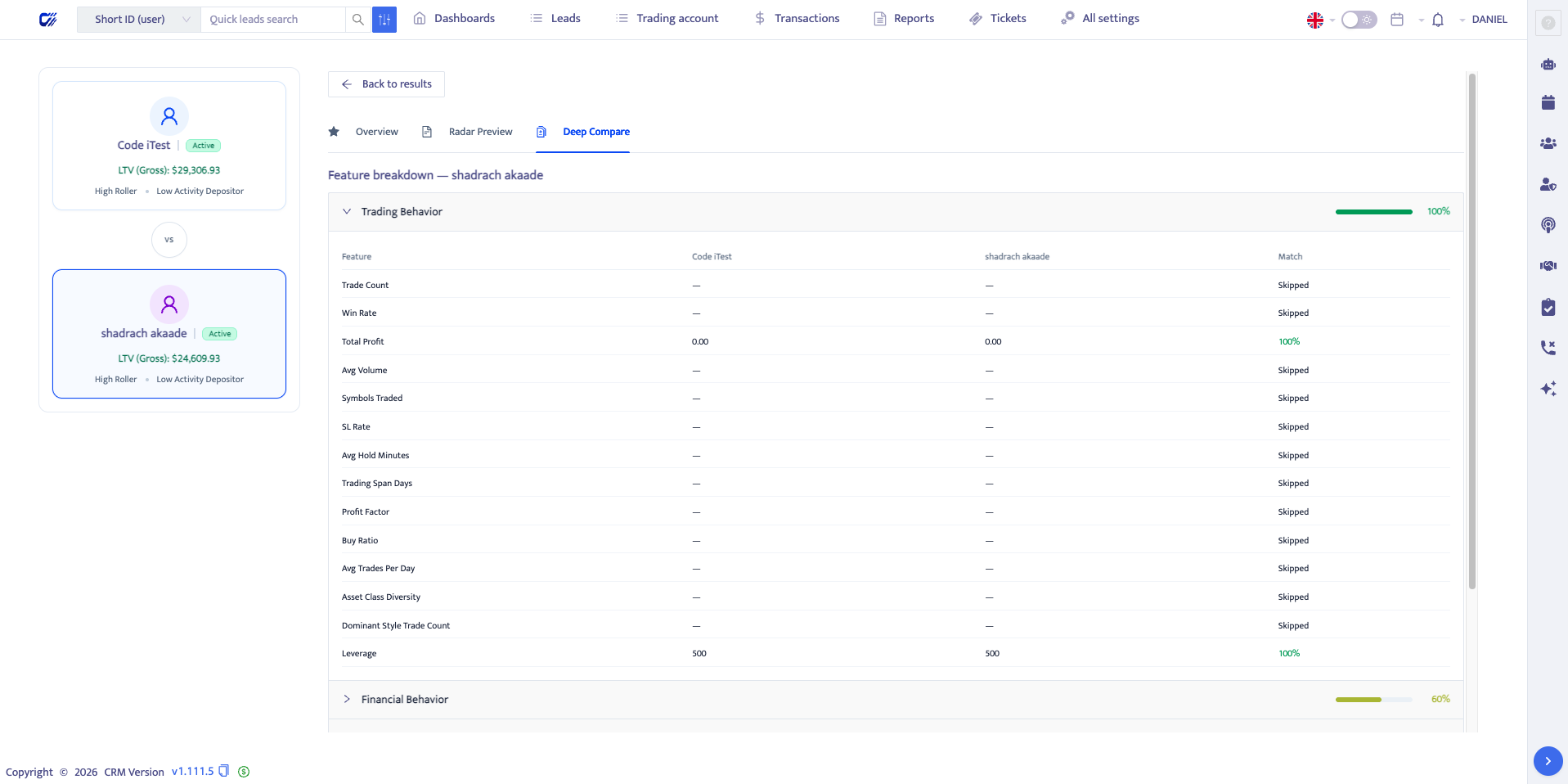Click the Active badge on Code iTest
Viewport: 1568px width, 784px height.
click(x=204, y=146)
